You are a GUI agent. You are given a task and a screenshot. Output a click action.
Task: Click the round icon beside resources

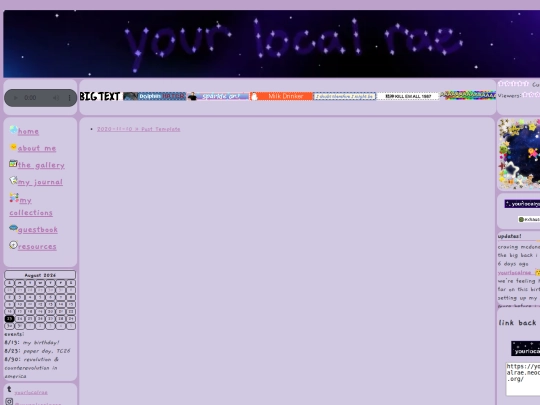[13, 245]
